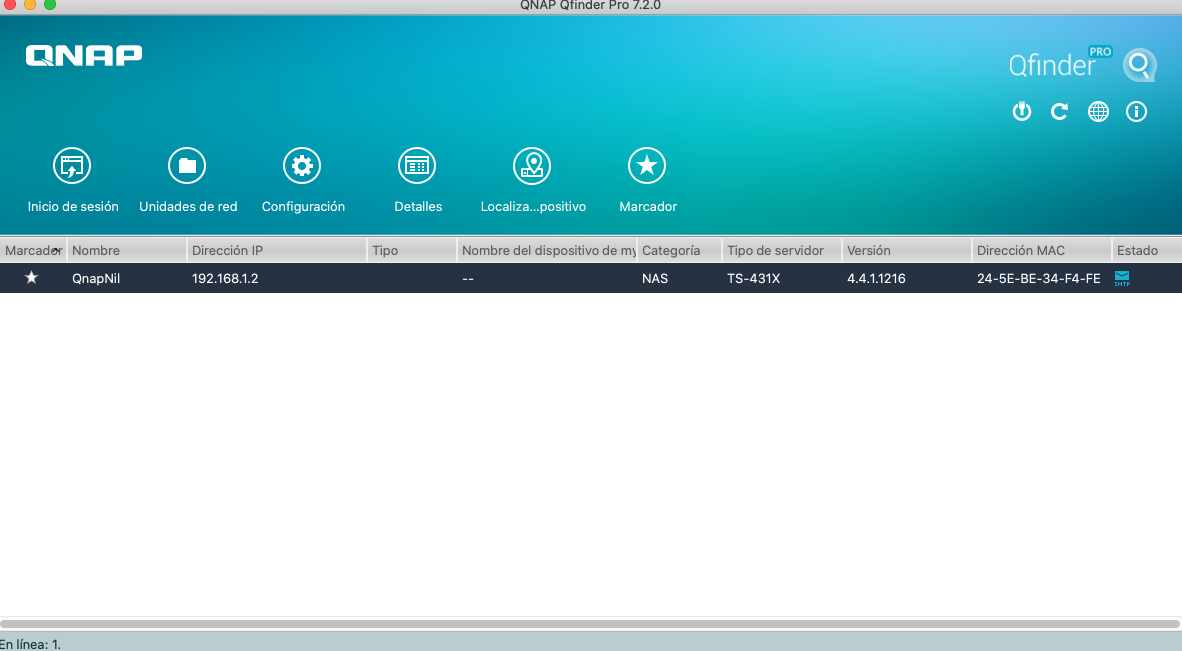This screenshot has height=651, width=1182.
Task: Click the Detalles toolbar icon
Action: click(417, 166)
